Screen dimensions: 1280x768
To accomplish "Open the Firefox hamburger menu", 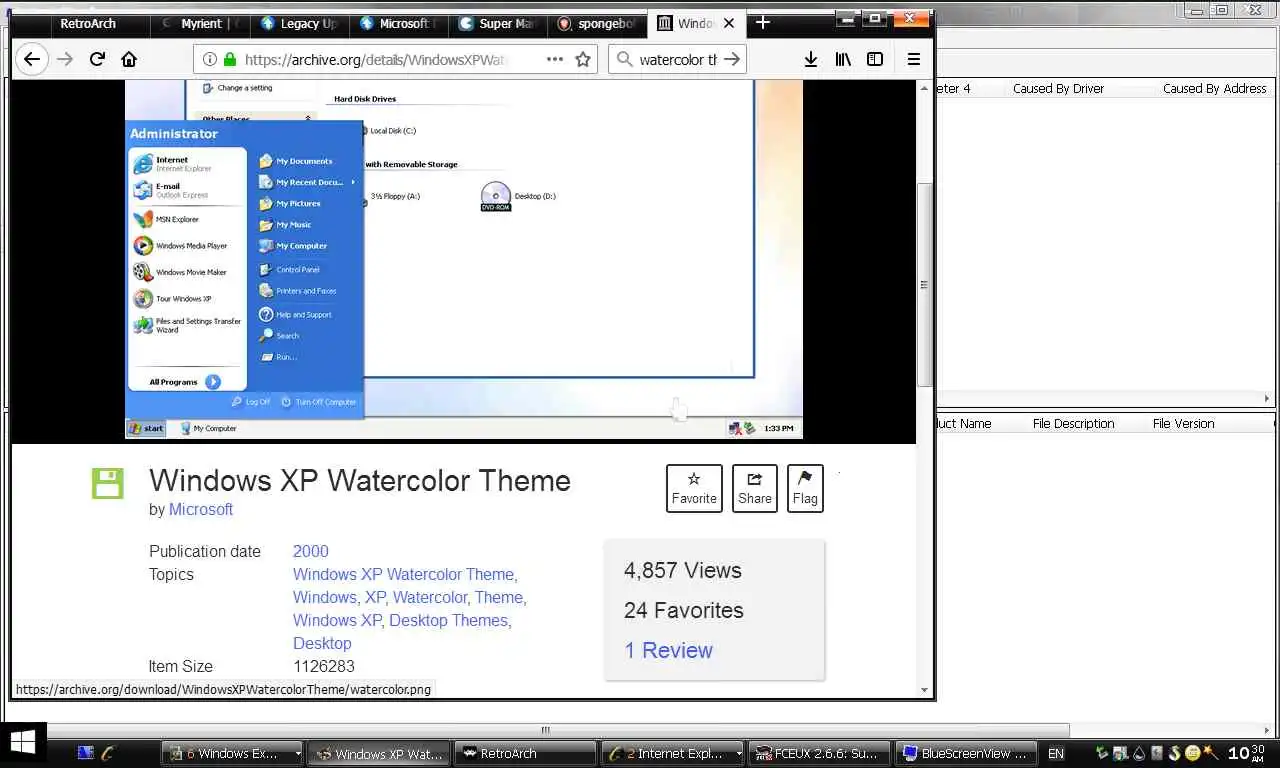I will [913, 59].
